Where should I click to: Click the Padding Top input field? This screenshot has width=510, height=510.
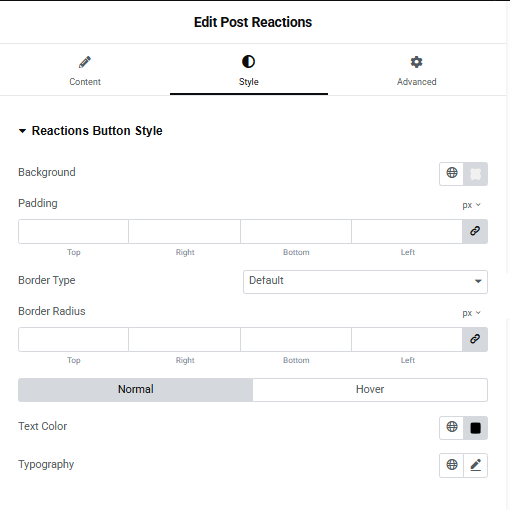73,231
